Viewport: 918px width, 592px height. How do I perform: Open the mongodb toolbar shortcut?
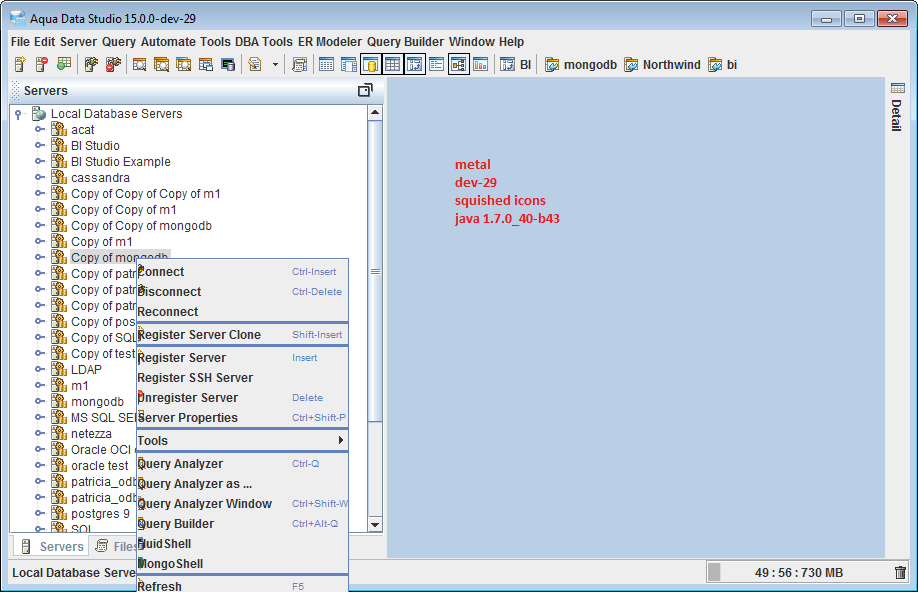click(581, 64)
